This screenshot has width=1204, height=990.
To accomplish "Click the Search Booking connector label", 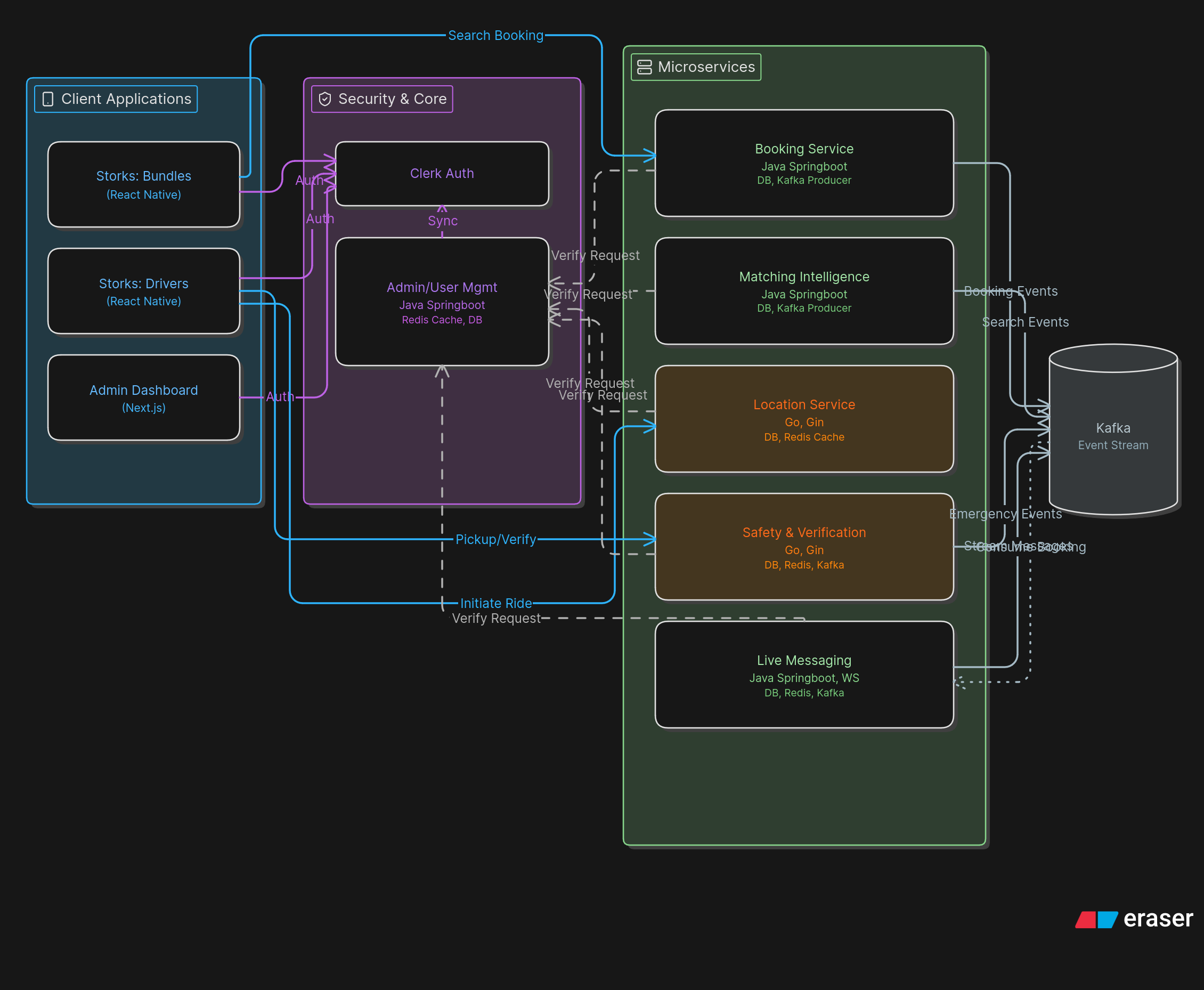I will point(496,35).
